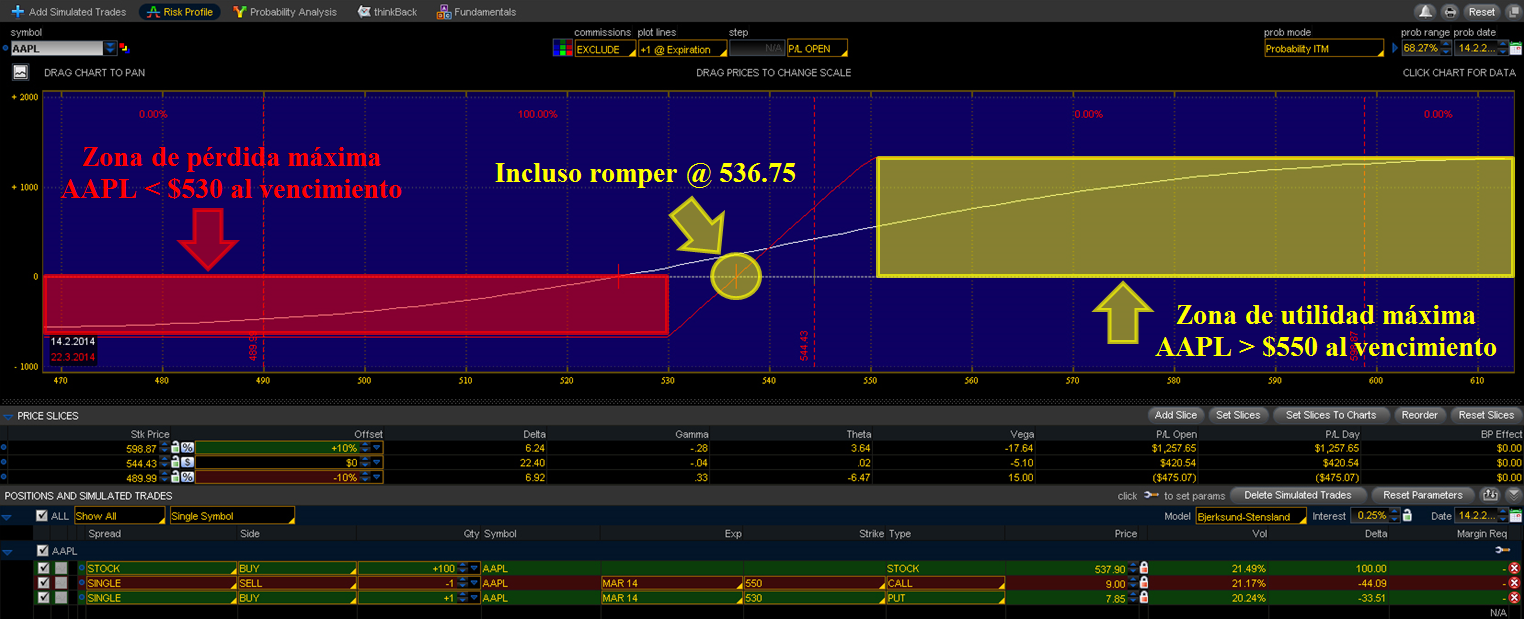Click the chart image icon beside DRAG CHART TO PAN
This screenshot has width=1524, height=619.
pos(20,72)
